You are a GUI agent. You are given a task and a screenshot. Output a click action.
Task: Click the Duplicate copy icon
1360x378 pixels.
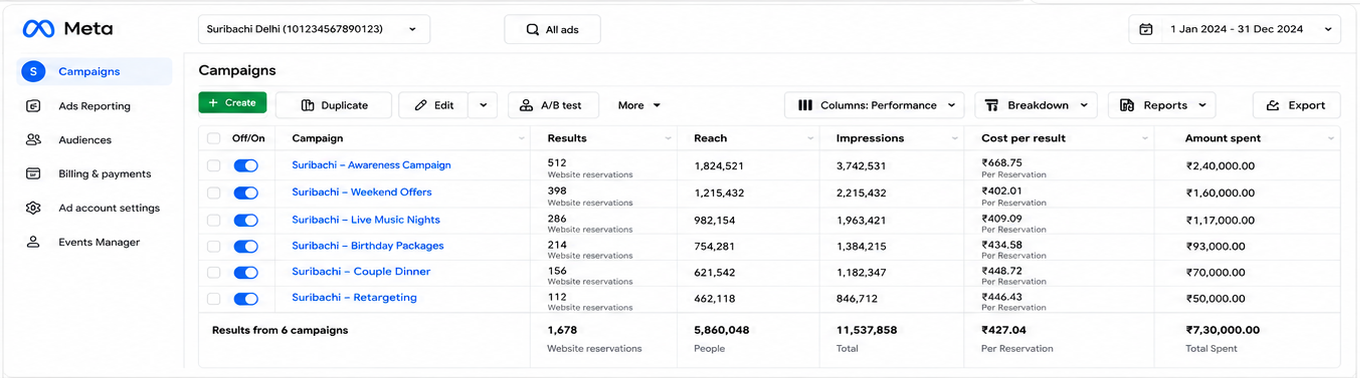tap(307, 105)
